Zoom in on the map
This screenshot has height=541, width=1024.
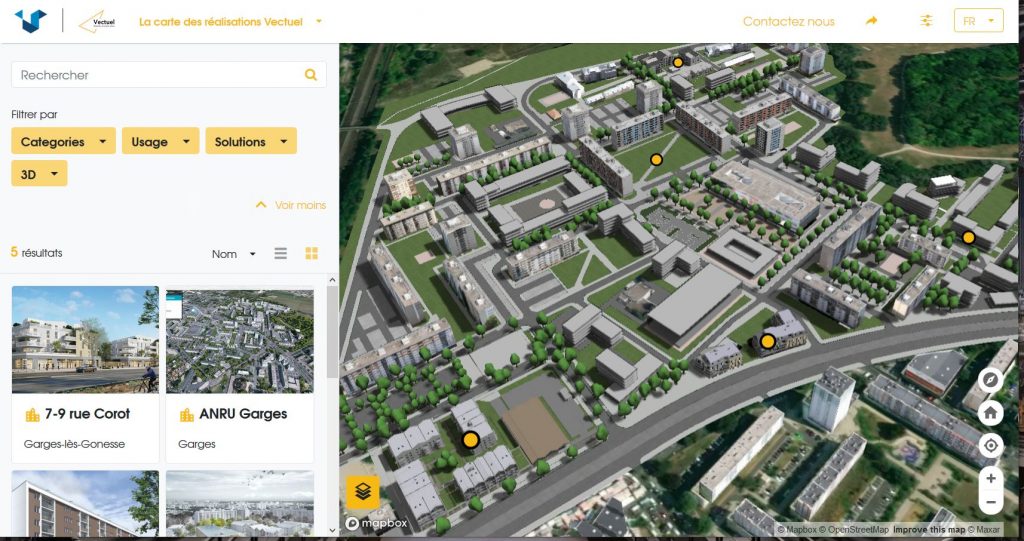991,478
